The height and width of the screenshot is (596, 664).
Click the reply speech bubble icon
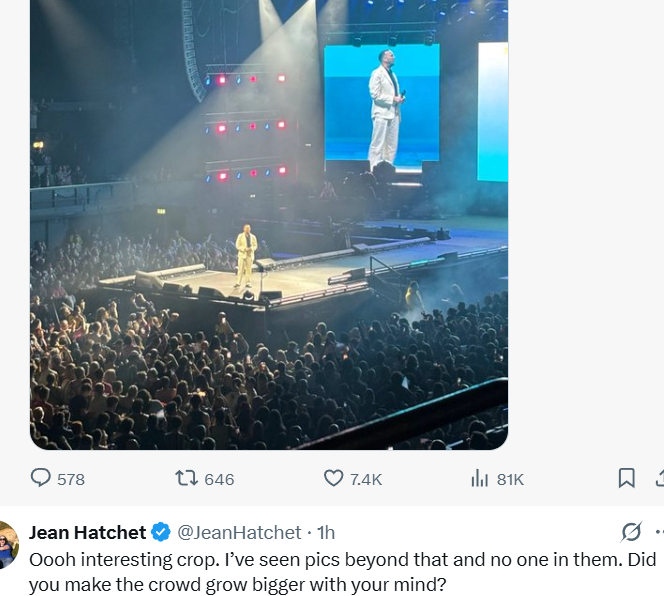(41, 478)
